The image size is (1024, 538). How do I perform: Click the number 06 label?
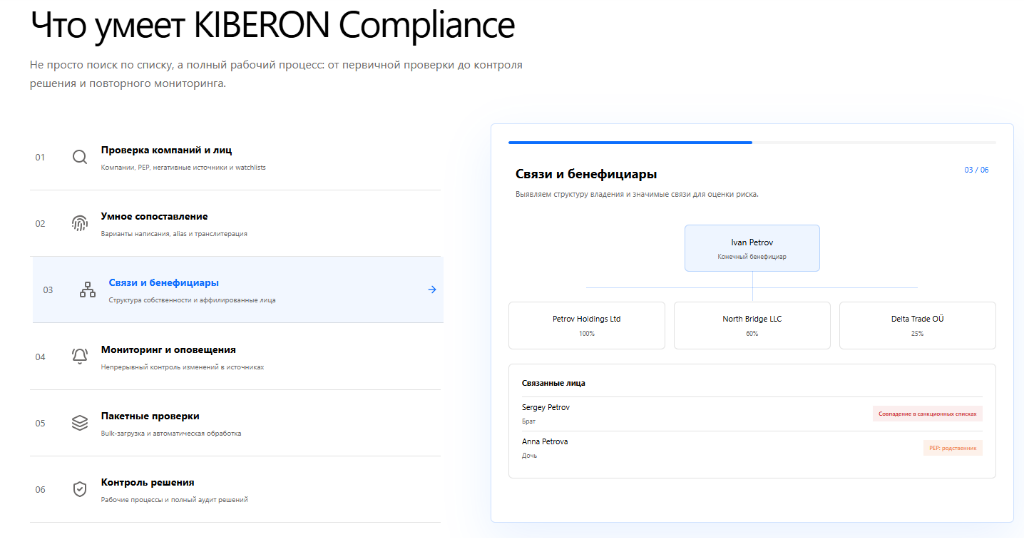pyautogui.click(x=40, y=490)
